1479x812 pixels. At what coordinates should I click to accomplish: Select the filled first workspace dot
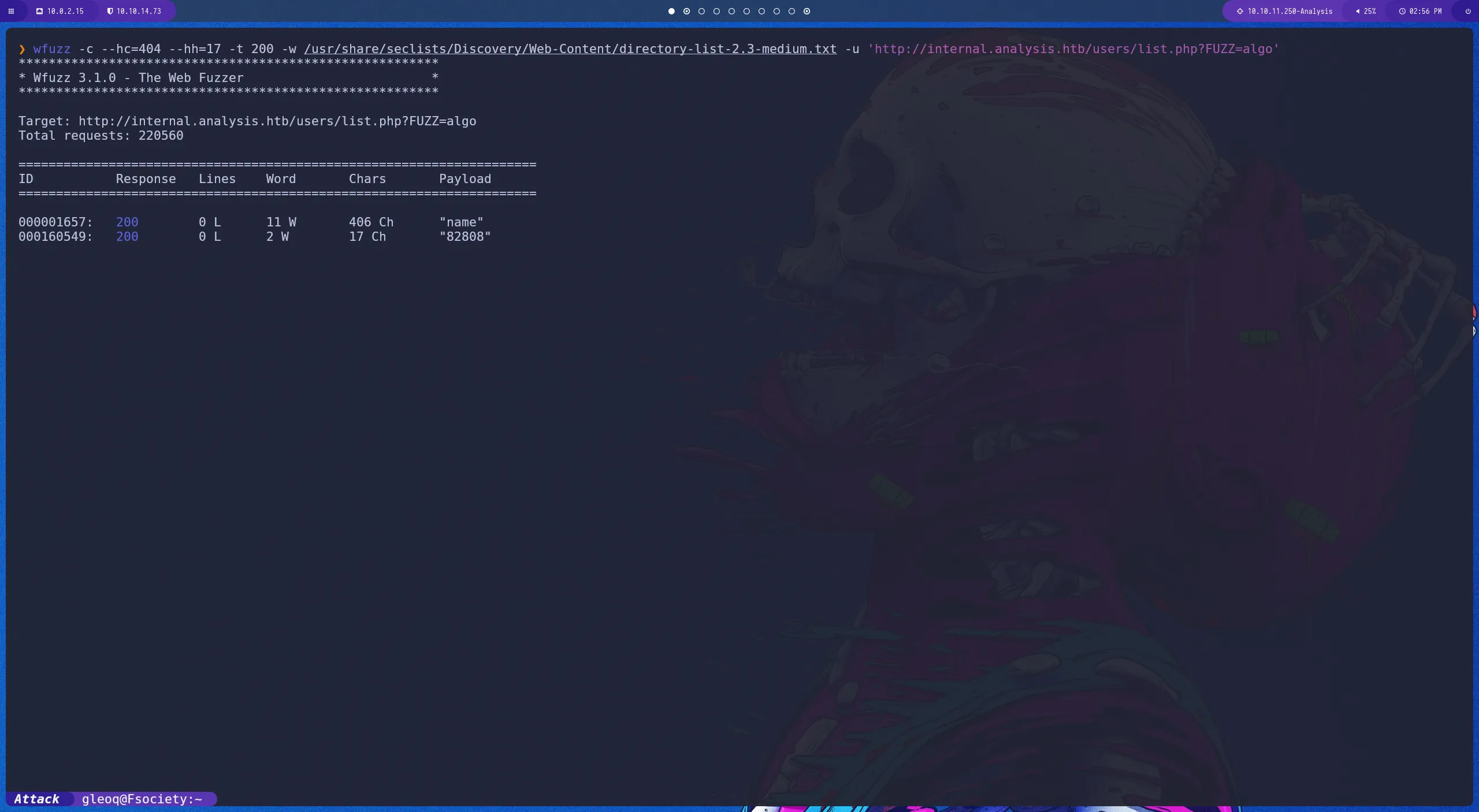coord(671,11)
